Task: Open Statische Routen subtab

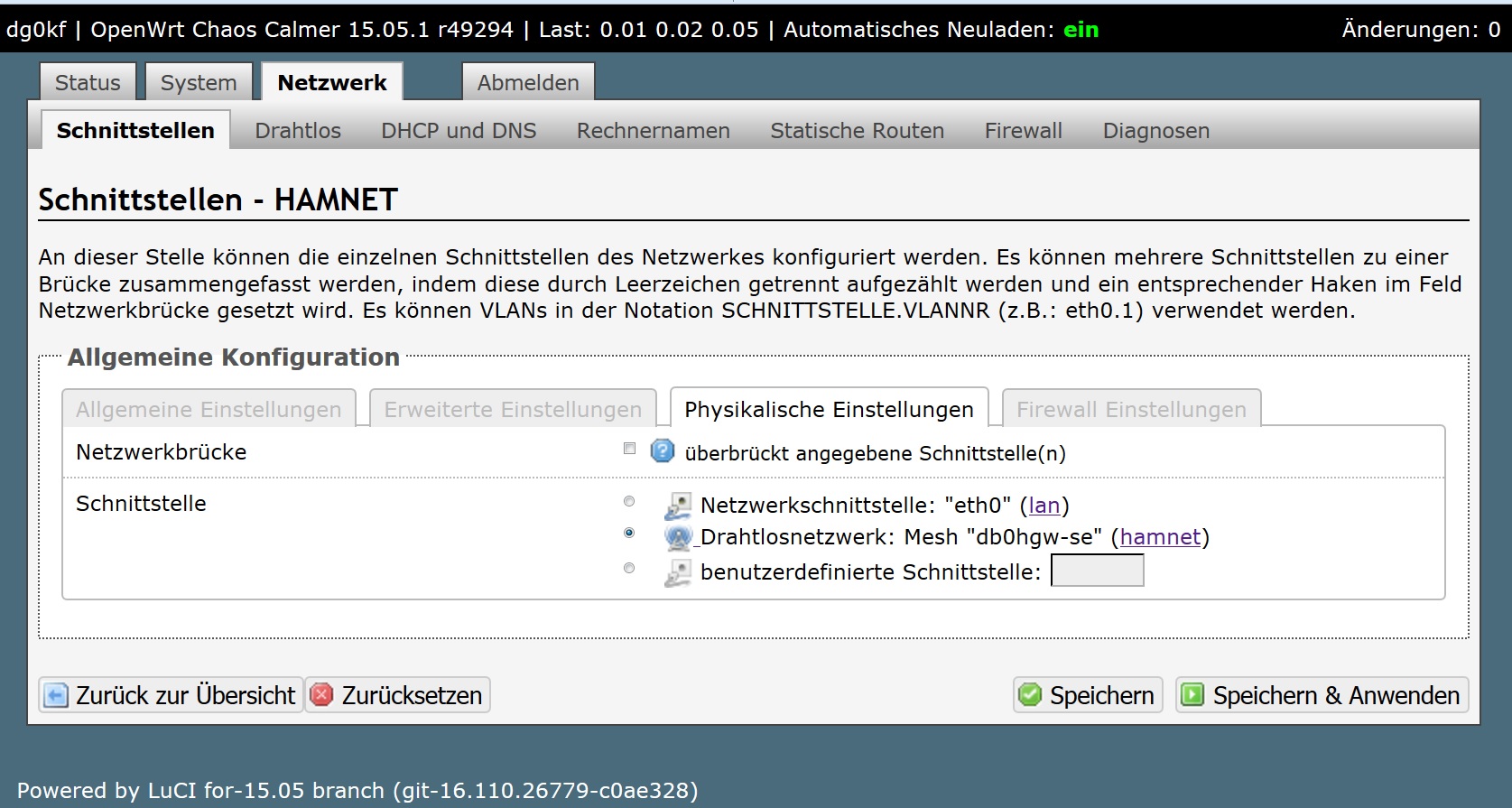Action: (858, 131)
